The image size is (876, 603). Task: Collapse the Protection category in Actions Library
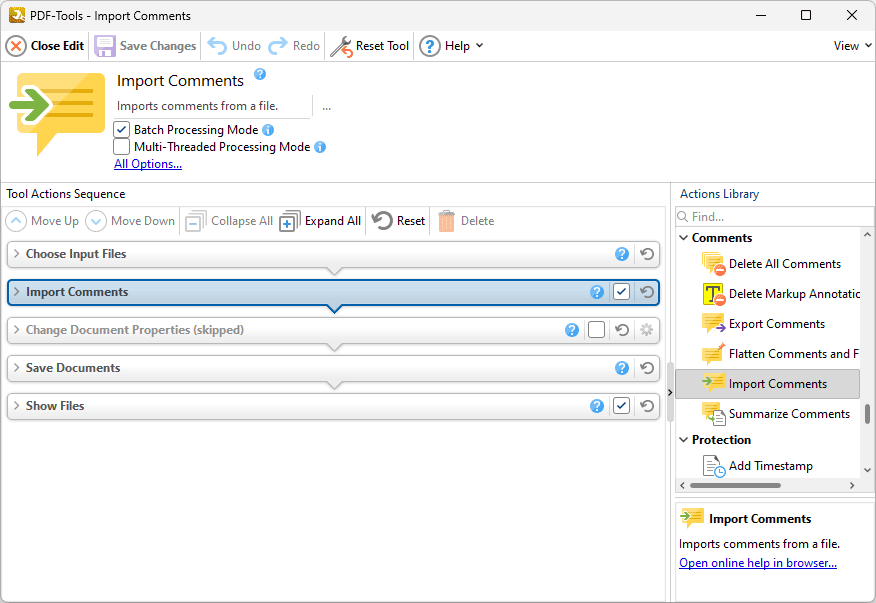pos(683,440)
